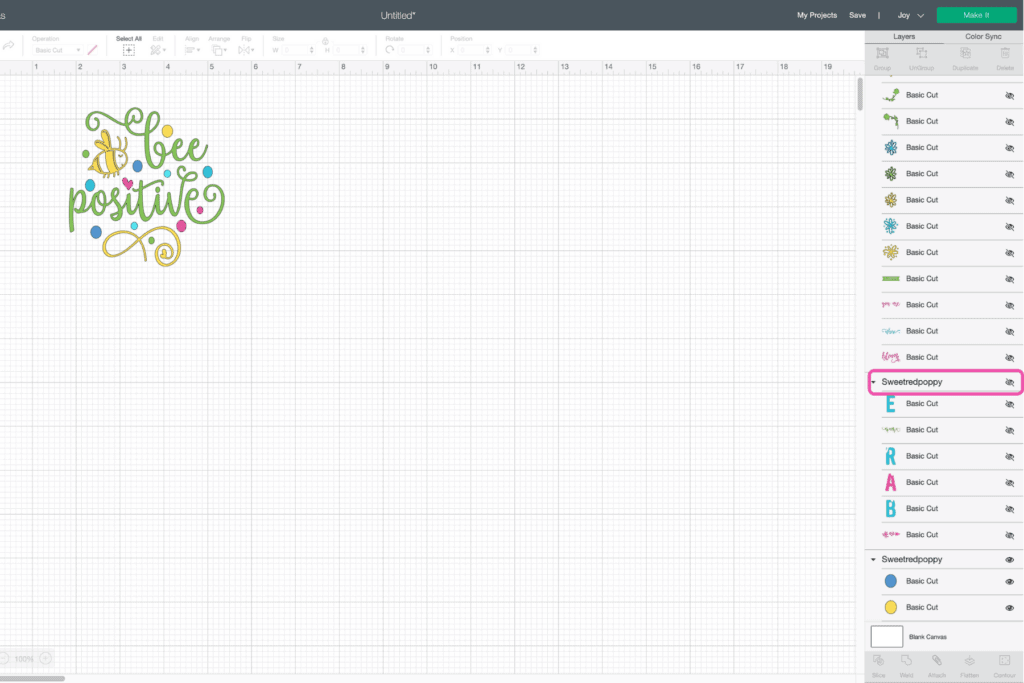Click the Duplicate layer icon
Image resolution: width=1024 pixels, height=683 pixels.
[965, 54]
